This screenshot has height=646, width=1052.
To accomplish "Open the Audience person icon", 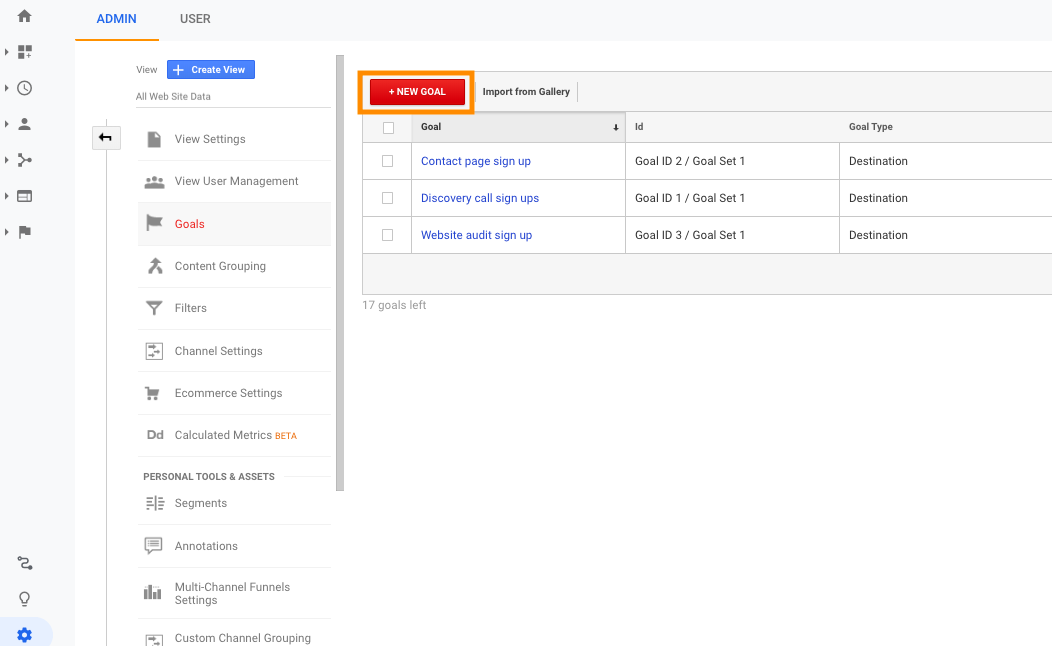I will 25,124.
